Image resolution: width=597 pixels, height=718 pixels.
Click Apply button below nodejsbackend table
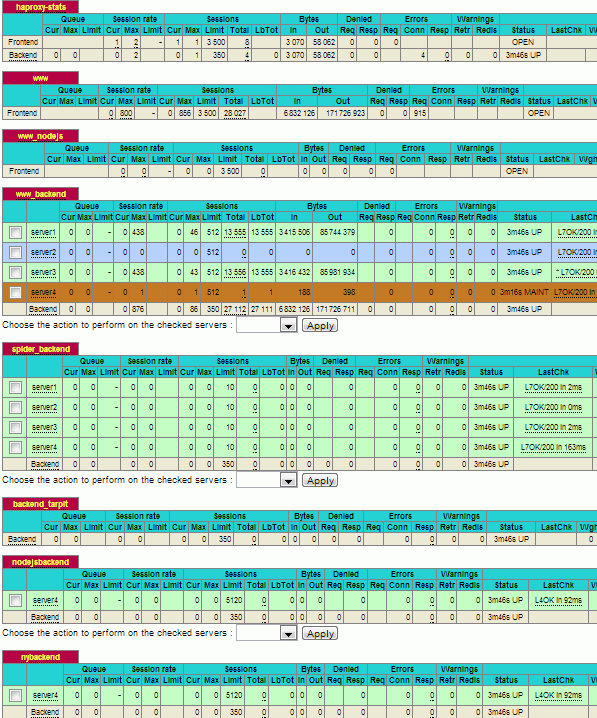point(320,633)
